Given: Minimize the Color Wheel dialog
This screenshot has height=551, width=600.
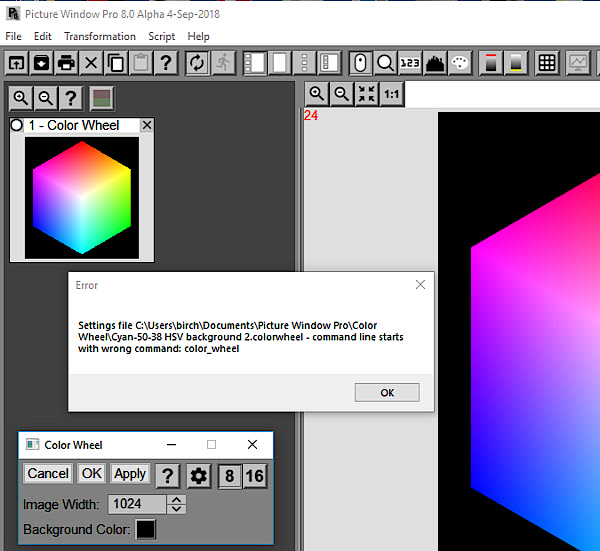Looking at the screenshot, I should point(171,445).
